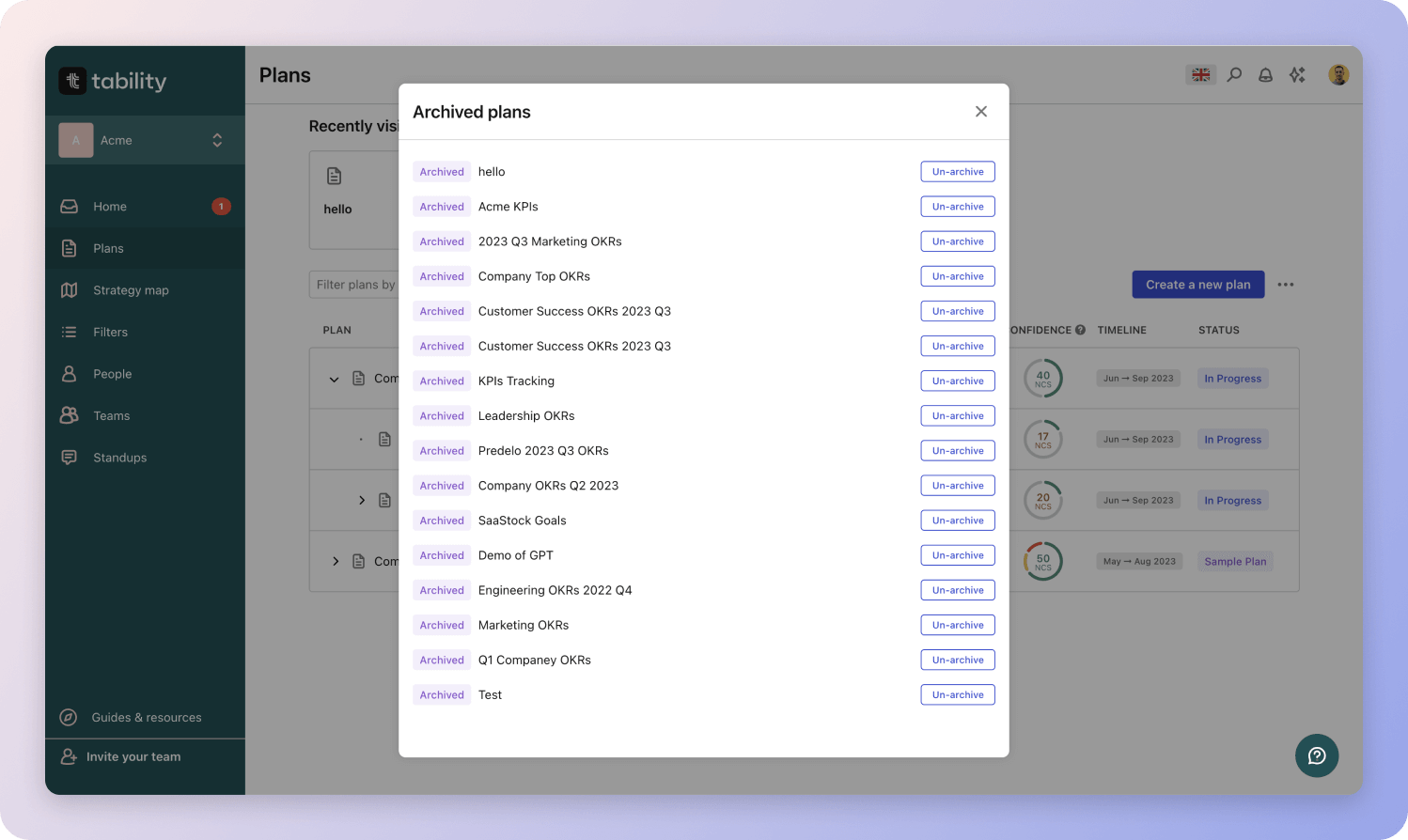Screen dimensions: 1408x840
Task: Collapse the first expanded plan row chevron
Action: 334,380
